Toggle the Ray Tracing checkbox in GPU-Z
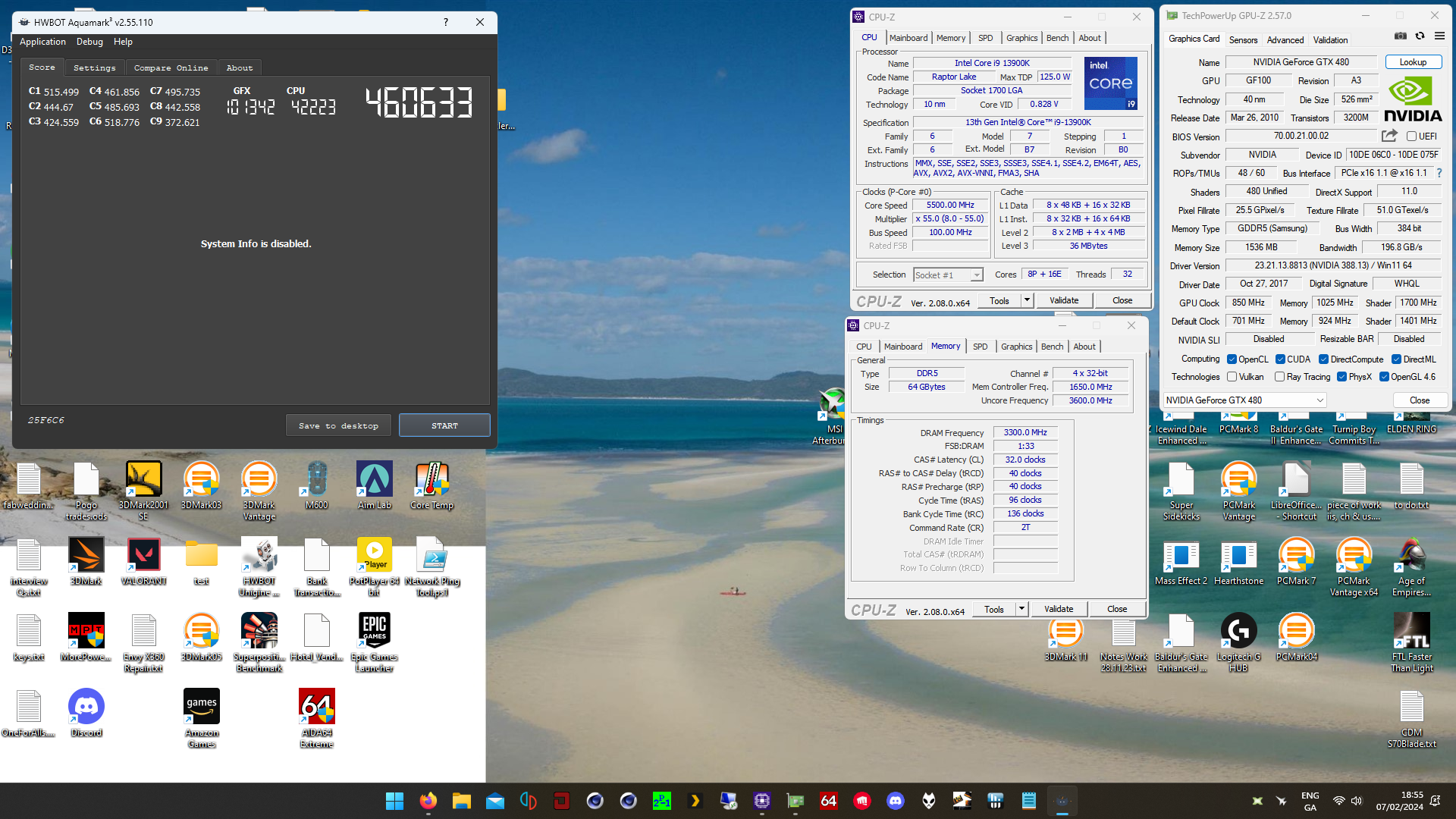Image resolution: width=1456 pixels, height=819 pixels. (x=1280, y=377)
